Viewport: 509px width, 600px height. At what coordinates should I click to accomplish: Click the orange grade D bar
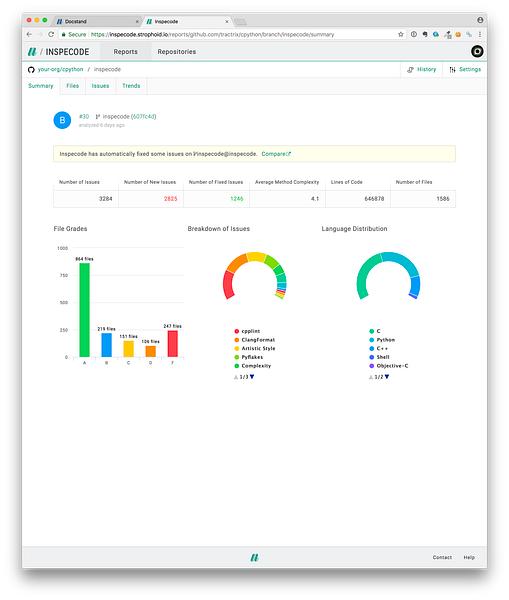[x=150, y=351]
